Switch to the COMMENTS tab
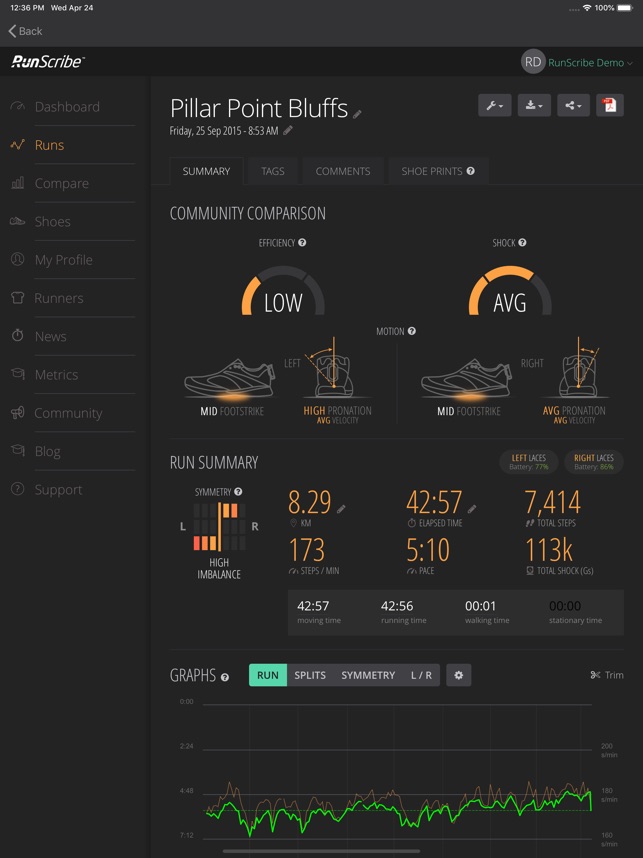643x858 pixels. (343, 171)
